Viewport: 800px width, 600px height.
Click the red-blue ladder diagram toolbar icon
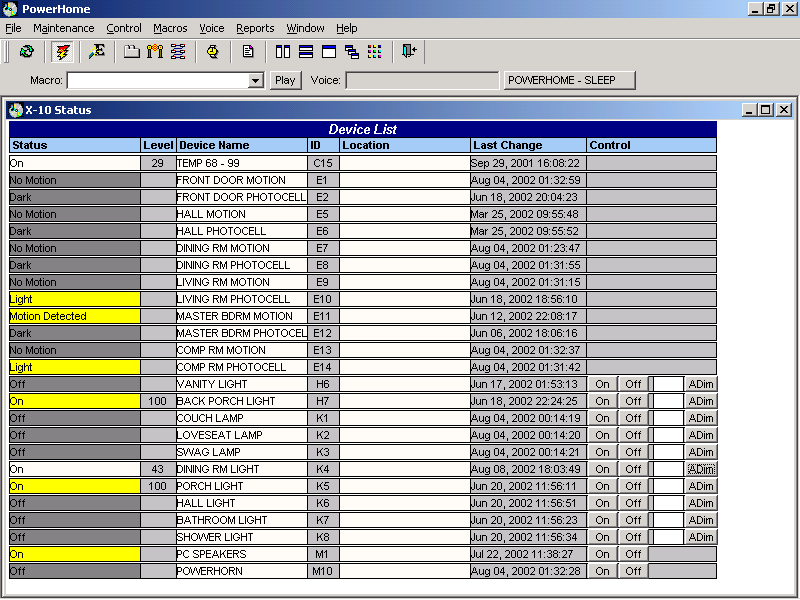pyautogui.click(x=178, y=52)
